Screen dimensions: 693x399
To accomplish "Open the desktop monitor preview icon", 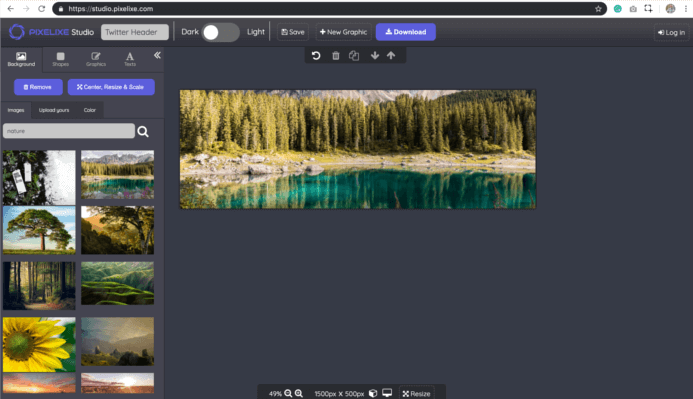I will tap(387, 393).
